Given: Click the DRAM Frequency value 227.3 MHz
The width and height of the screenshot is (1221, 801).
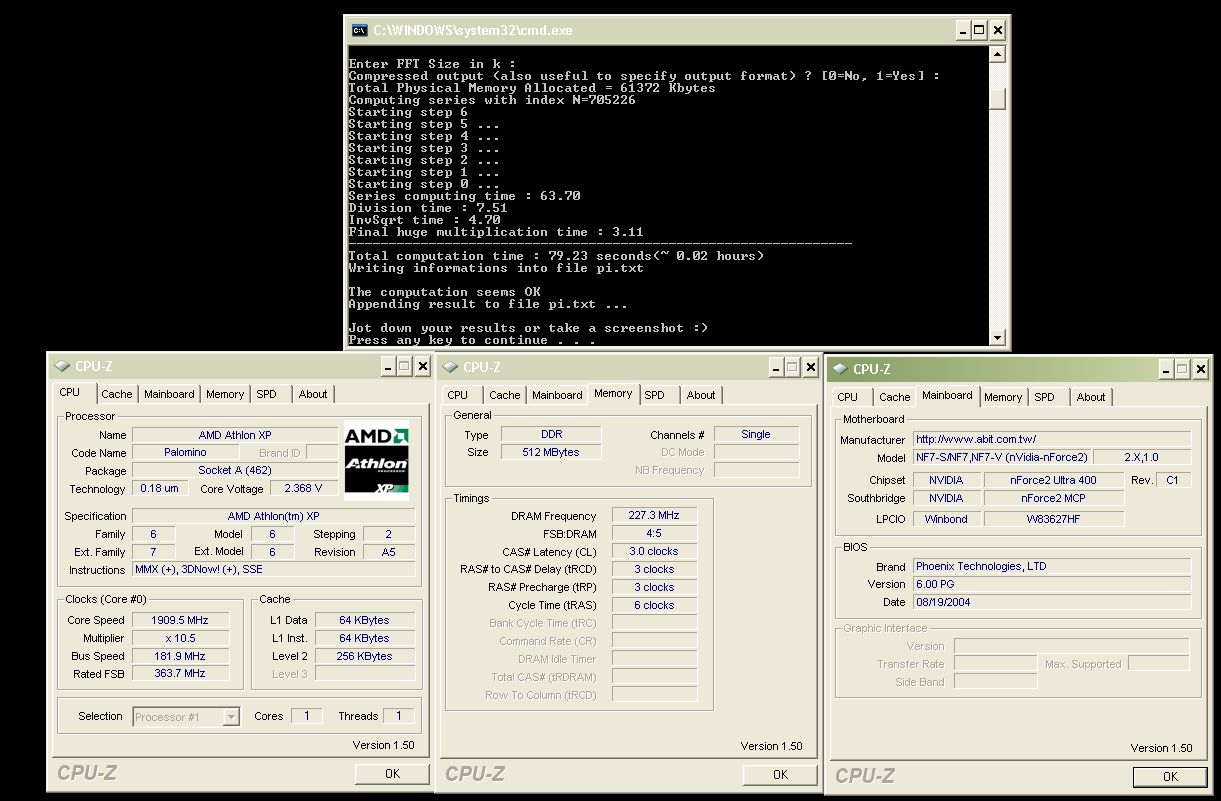Looking at the screenshot, I should [655, 515].
